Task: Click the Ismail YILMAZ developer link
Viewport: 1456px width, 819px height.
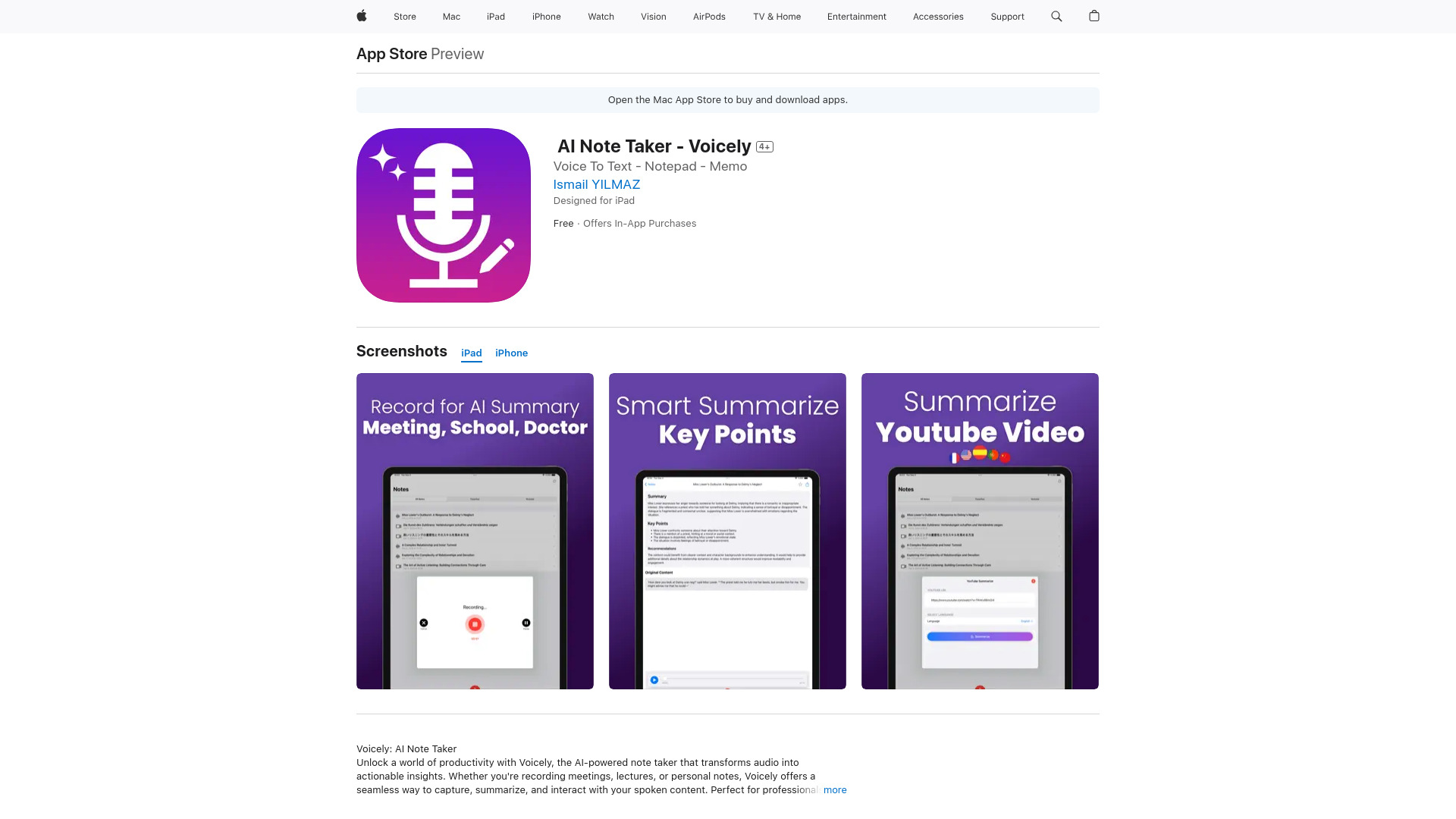Action: (x=596, y=184)
